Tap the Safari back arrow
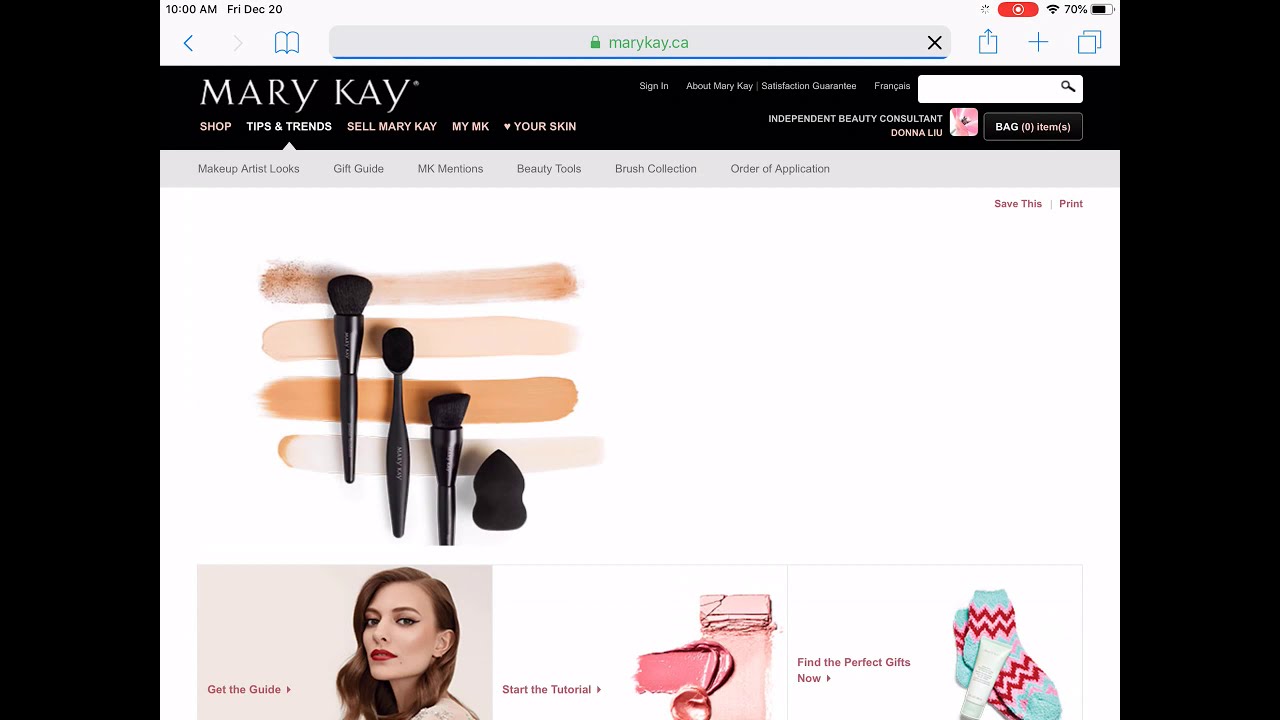Screen dimensions: 1280x720 coord(188,42)
